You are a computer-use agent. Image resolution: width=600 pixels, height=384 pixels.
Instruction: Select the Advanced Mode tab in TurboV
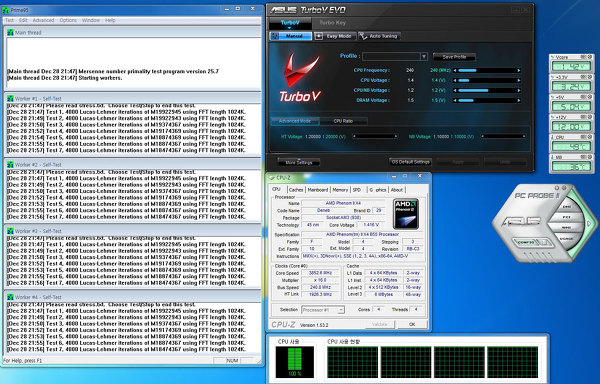(295, 121)
